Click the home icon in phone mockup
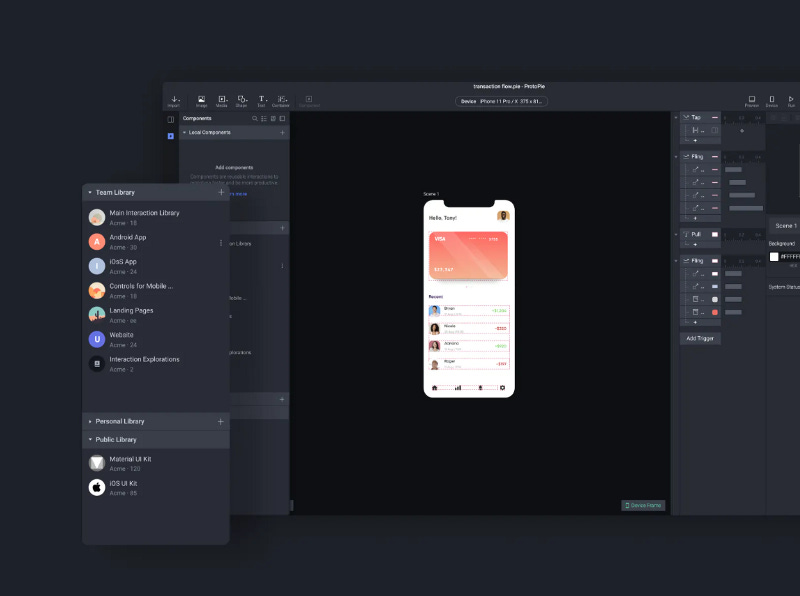 coord(435,388)
